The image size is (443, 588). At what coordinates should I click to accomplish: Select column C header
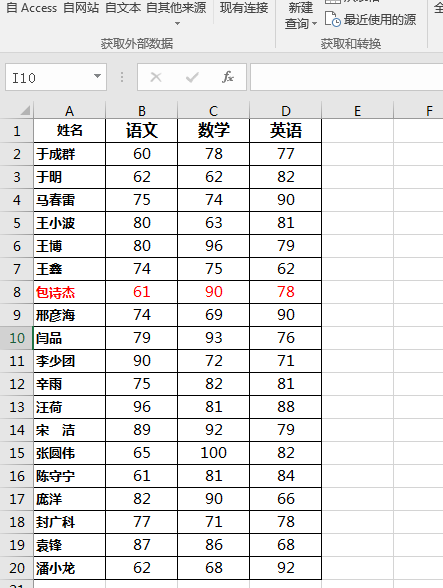tap(213, 111)
